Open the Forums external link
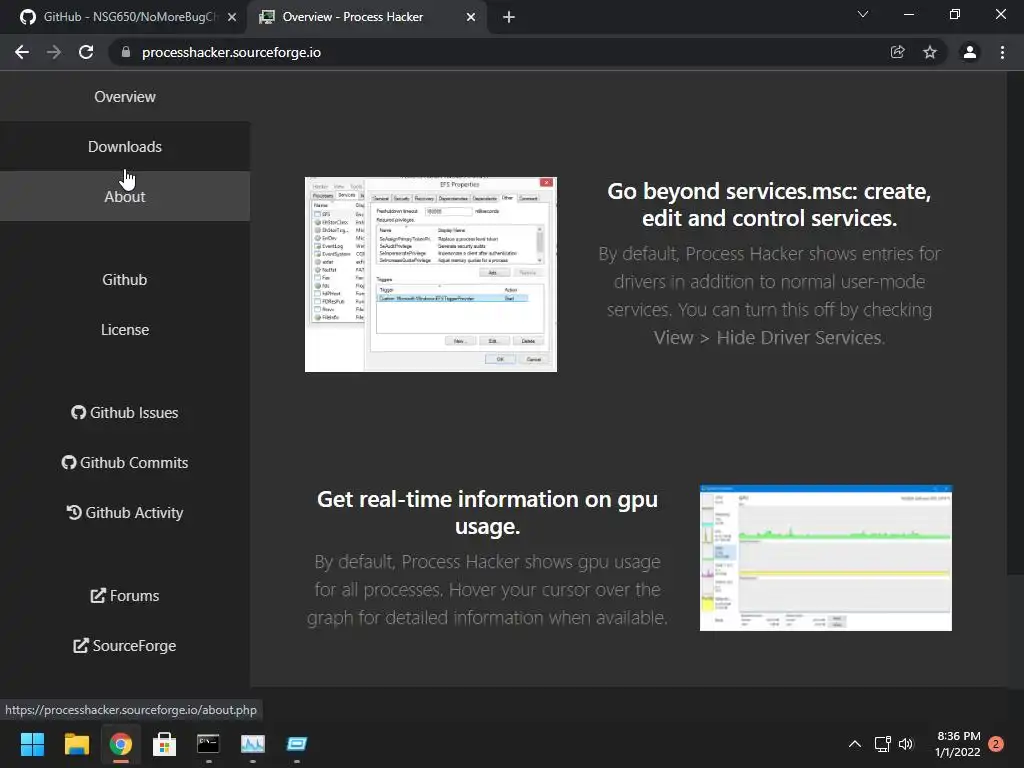 [x=125, y=596]
